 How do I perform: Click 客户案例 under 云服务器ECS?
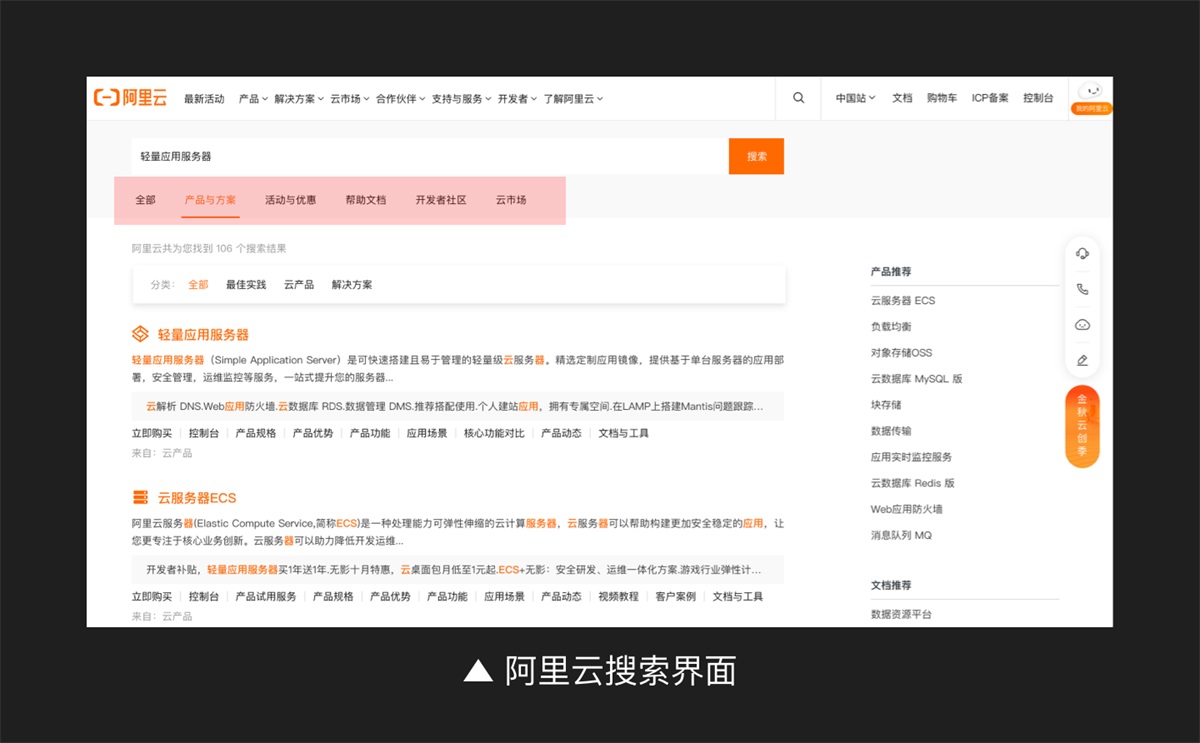coord(676,596)
